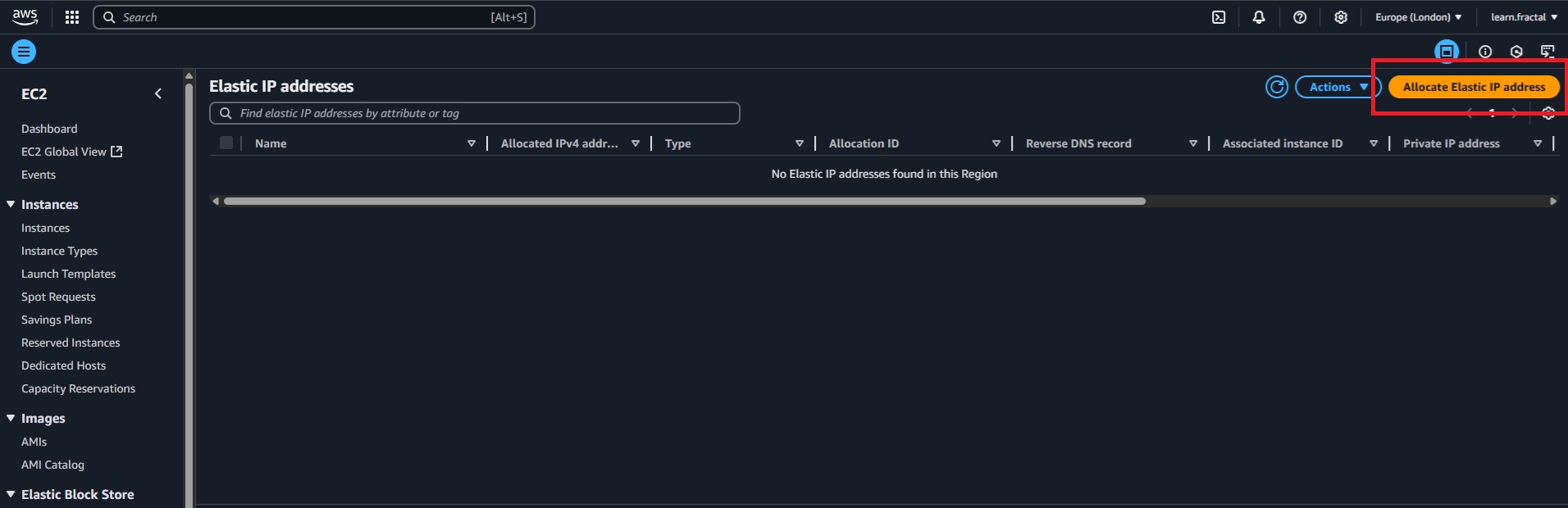The image size is (1568, 508).
Task: Click scroll-right arrow of table scrollbar
Action: click(x=1552, y=201)
